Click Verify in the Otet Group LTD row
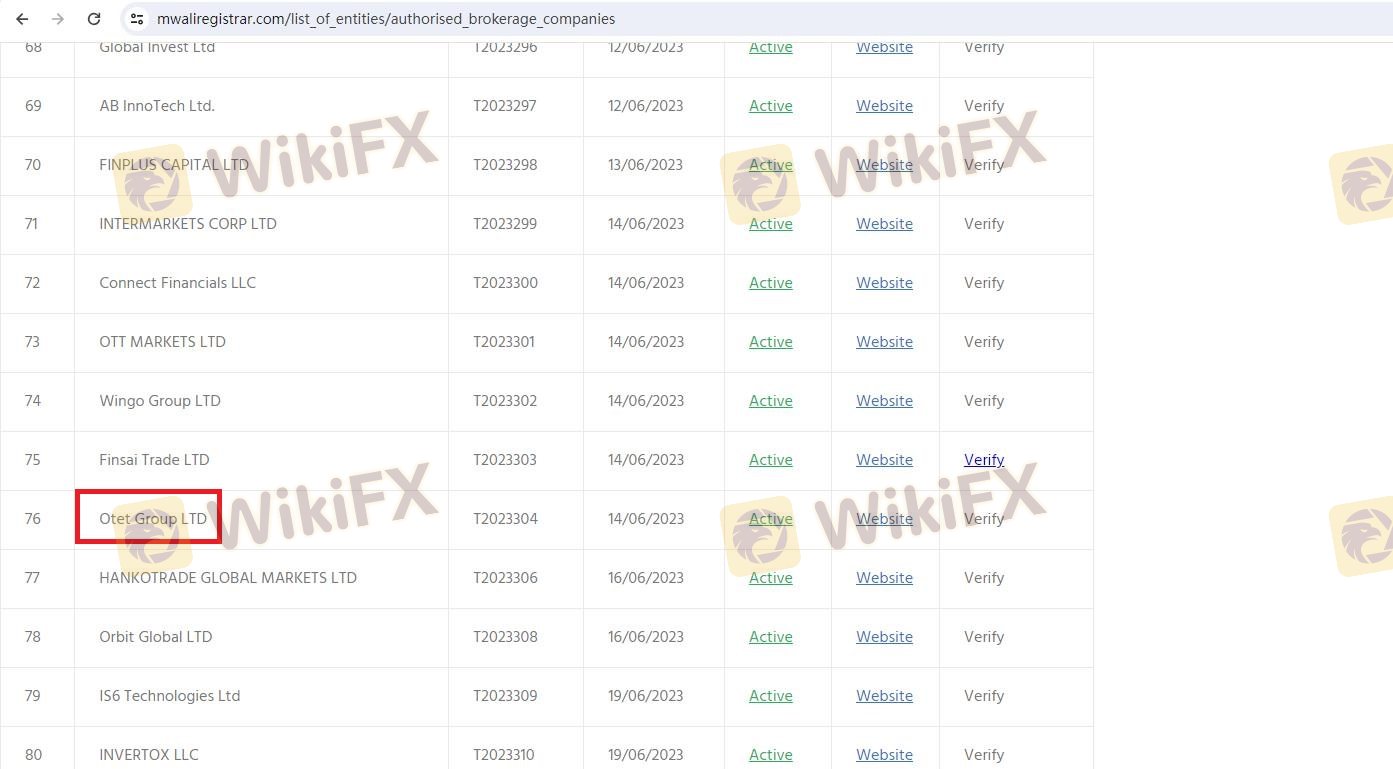The width and height of the screenshot is (1393, 769). (x=984, y=519)
